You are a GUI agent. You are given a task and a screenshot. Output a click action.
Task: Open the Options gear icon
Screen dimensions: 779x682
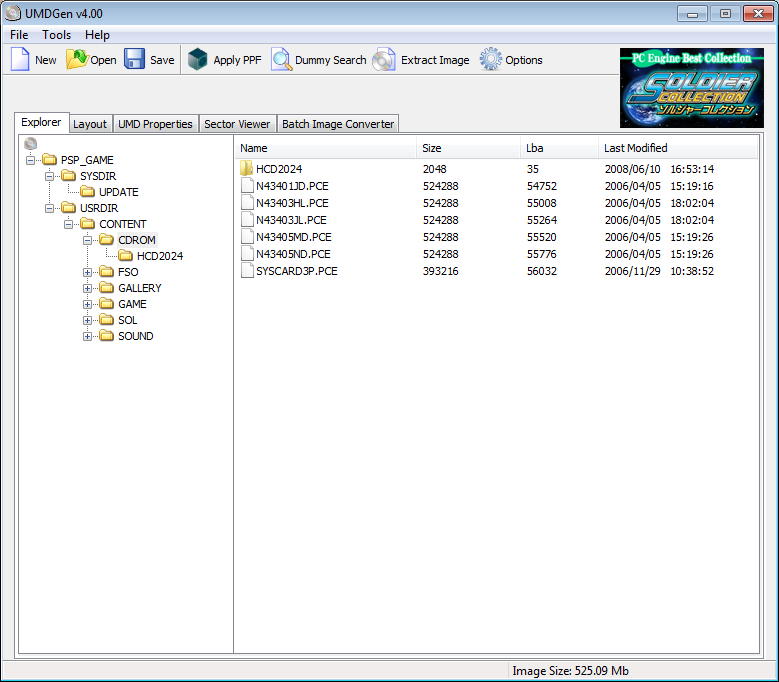tap(490, 60)
